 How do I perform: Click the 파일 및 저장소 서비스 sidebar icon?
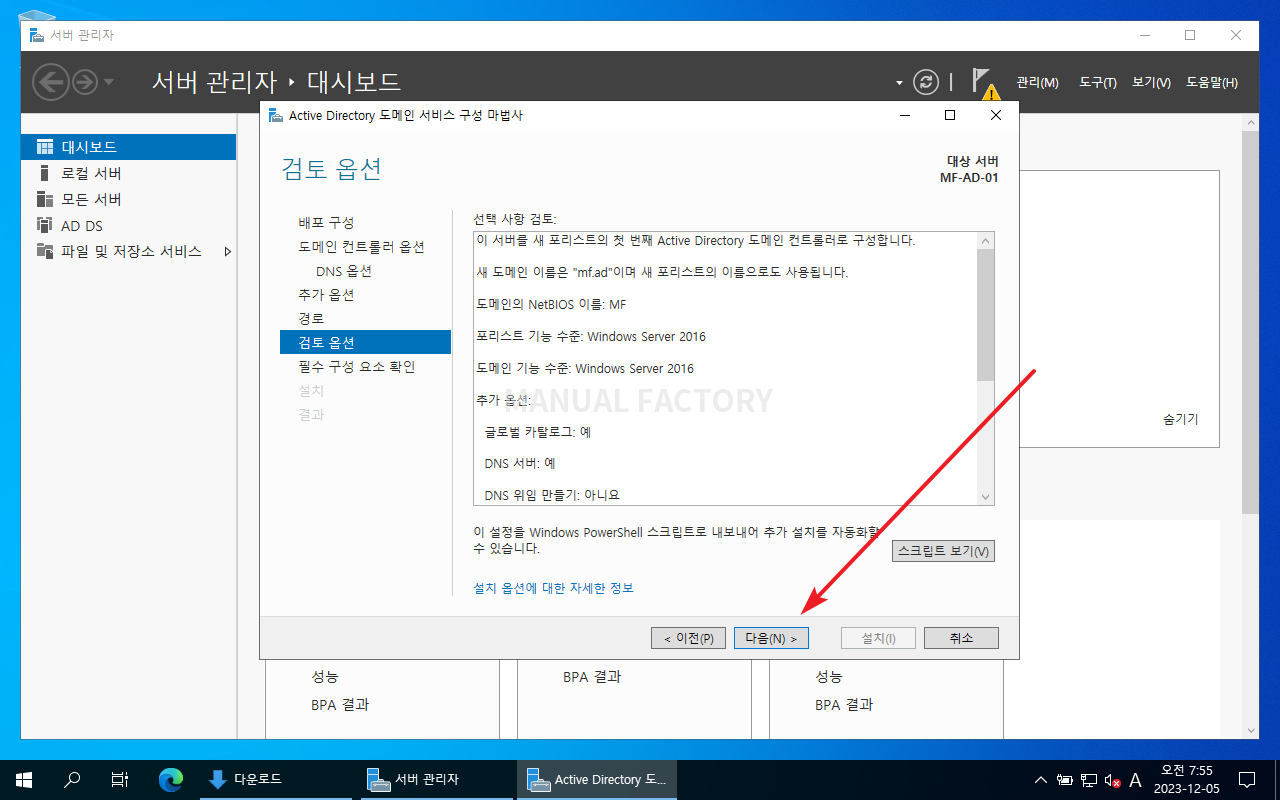pos(44,251)
